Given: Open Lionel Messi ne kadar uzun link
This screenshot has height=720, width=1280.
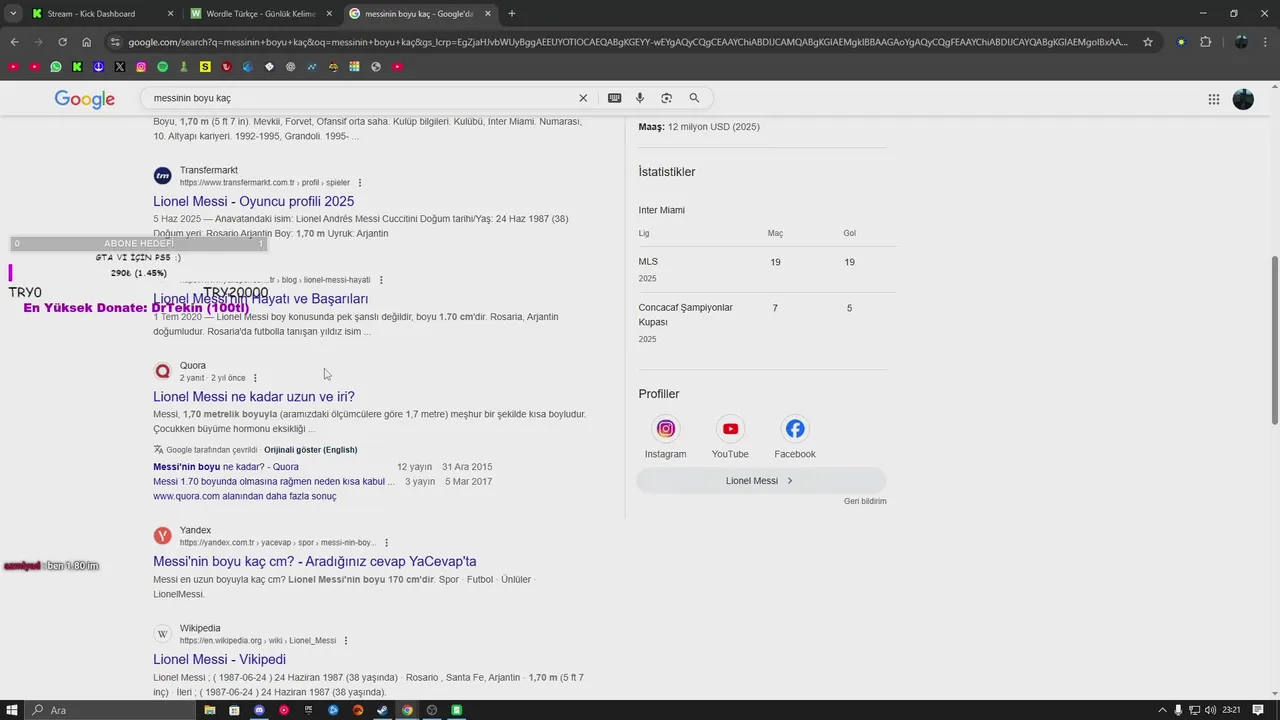Looking at the screenshot, I should (x=254, y=396).
